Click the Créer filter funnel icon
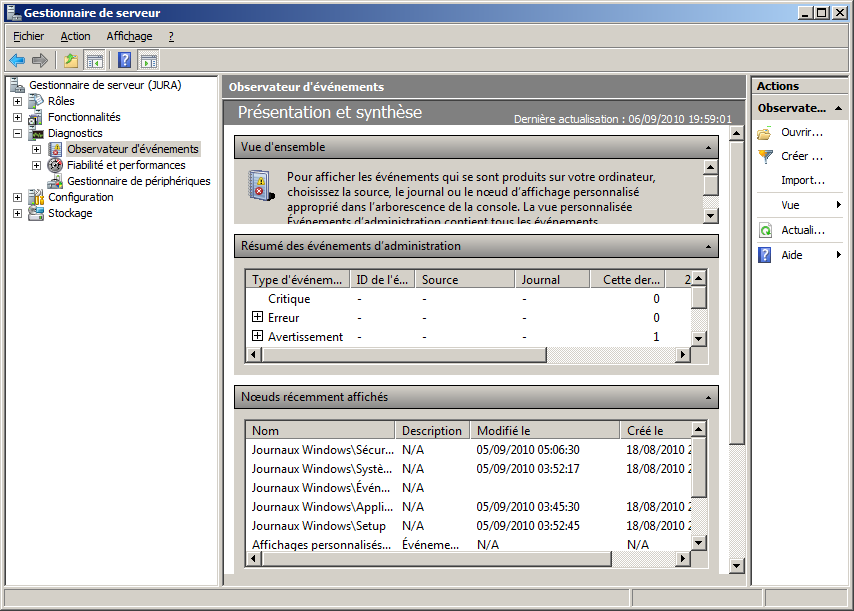 [765, 156]
